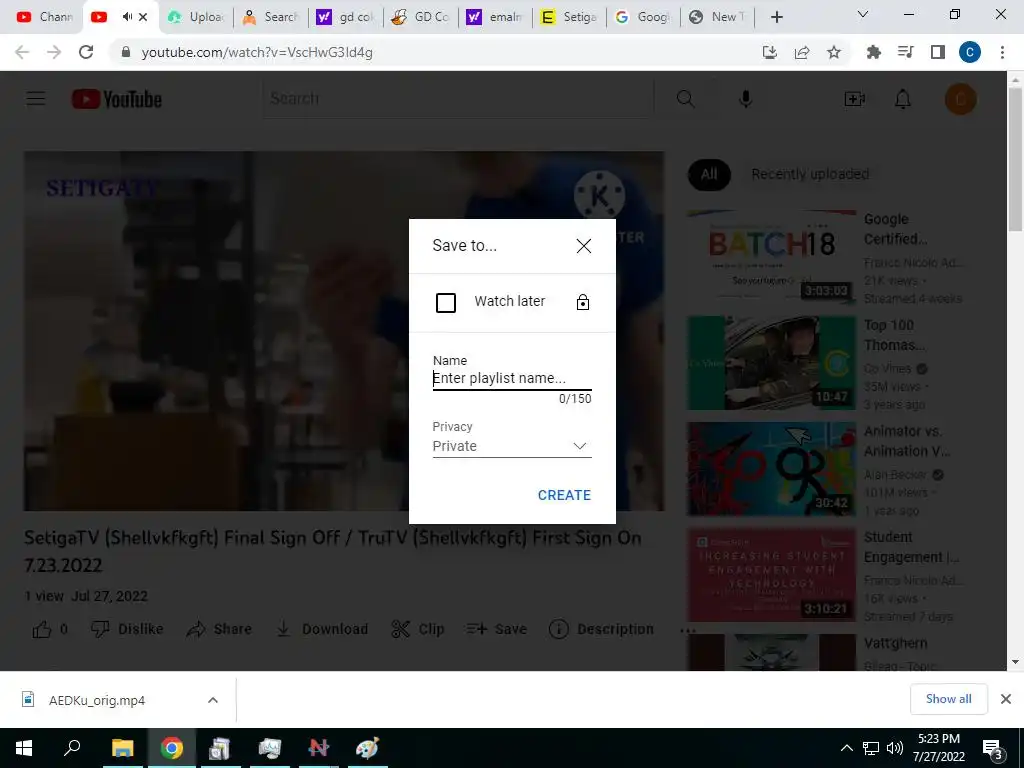Toggle the browser side panel icon
Screen dimensions: 1024x768
(938, 52)
